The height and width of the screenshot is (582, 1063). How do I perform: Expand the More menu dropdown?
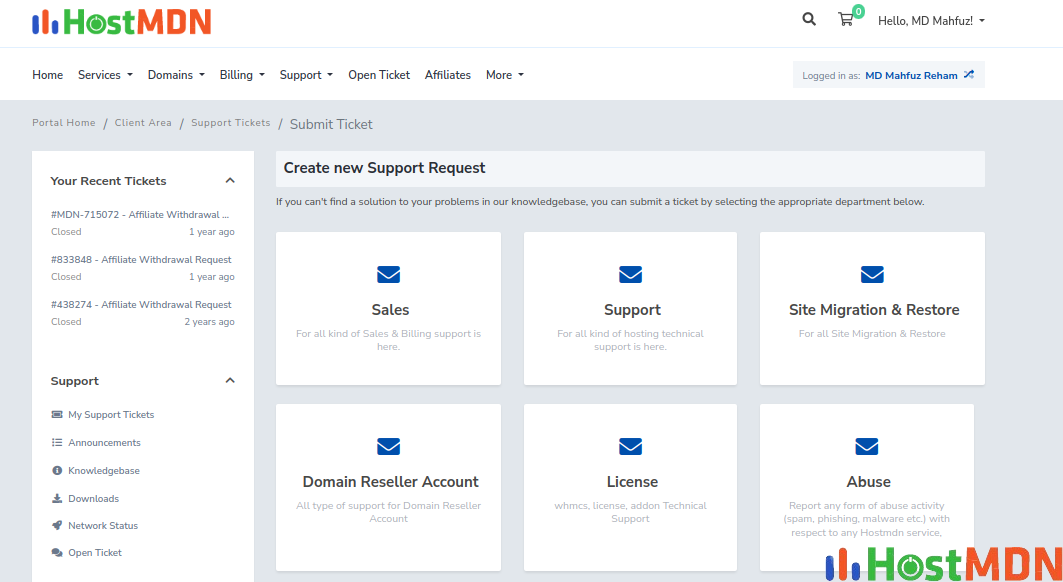pyautogui.click(x=505, y=75)
